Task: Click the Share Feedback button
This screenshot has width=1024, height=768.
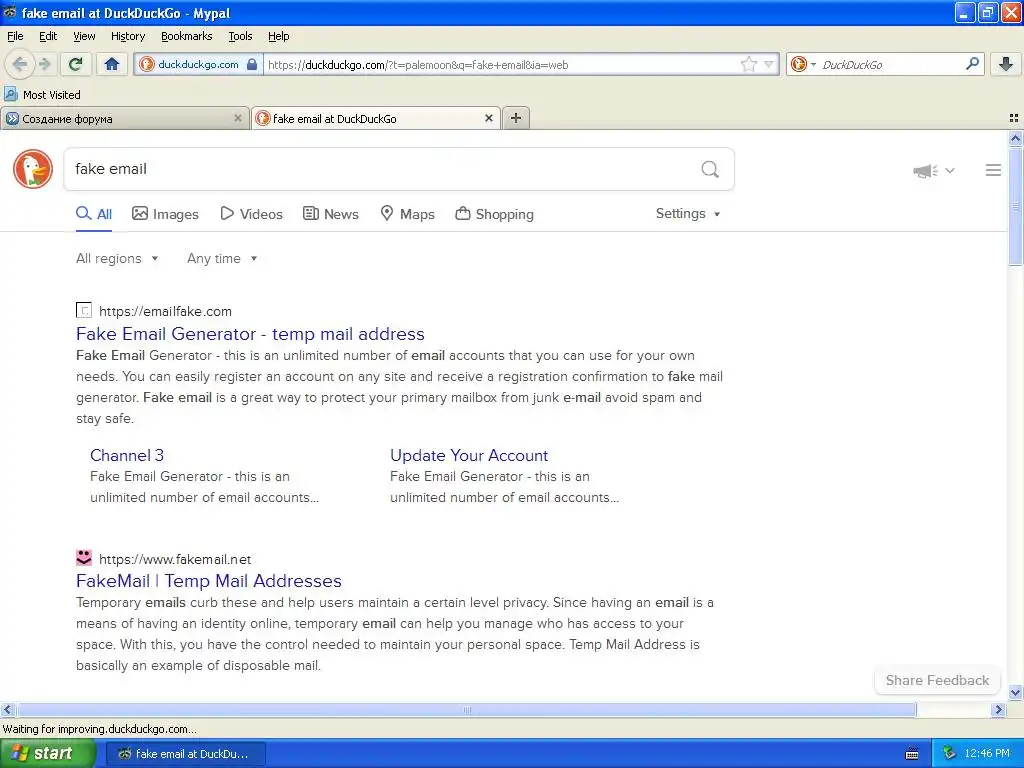Action: 937,680
